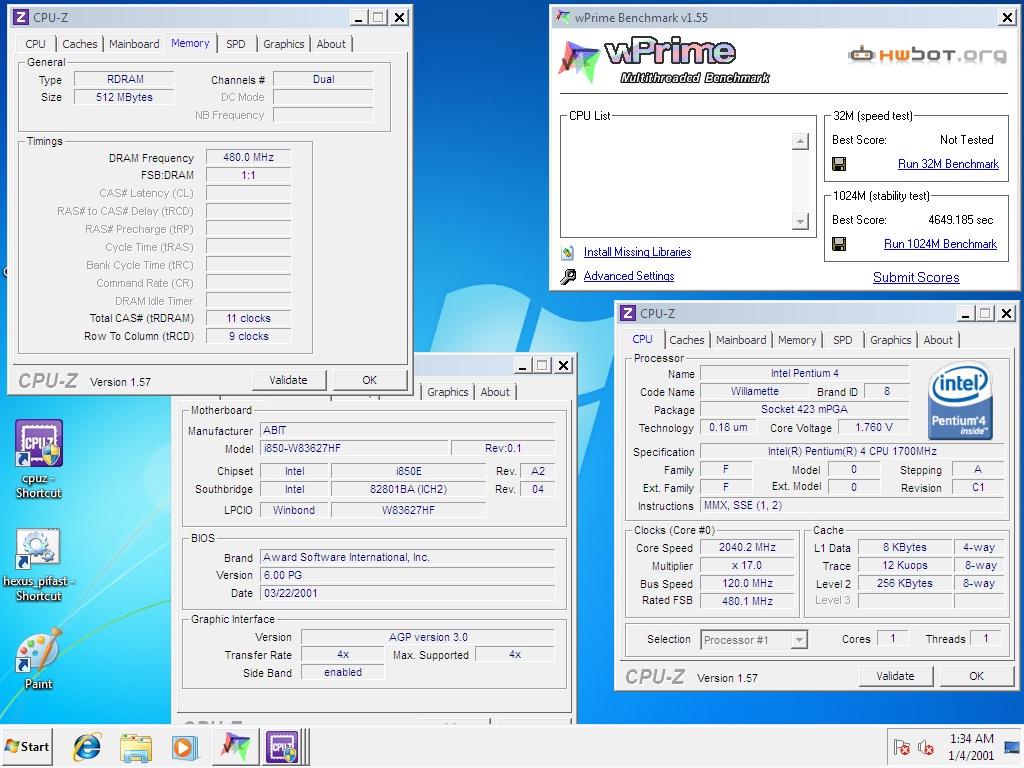This screenshot has width=1024, height=768.
Task: Click the Install Missing Libraries icon
Action: tap(568, 252)
